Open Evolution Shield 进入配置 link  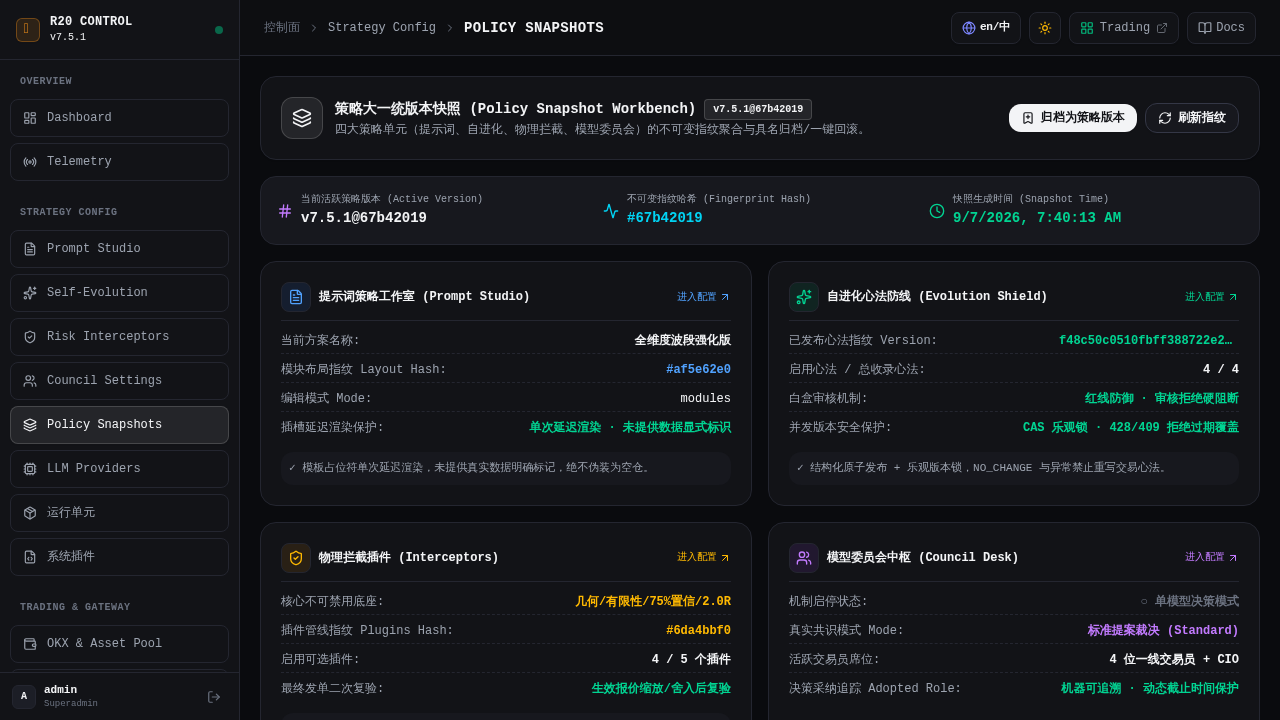1211,297
